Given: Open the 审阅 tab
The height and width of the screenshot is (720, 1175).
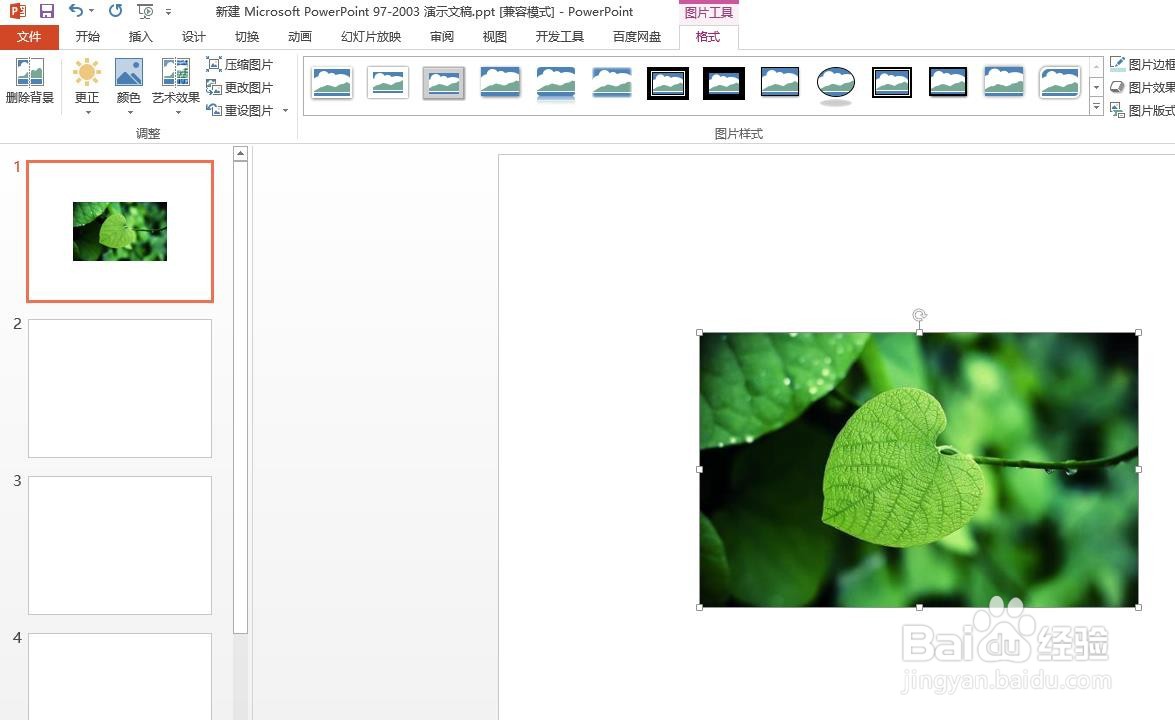Looking at the screenshot, I should pos(441,37).
